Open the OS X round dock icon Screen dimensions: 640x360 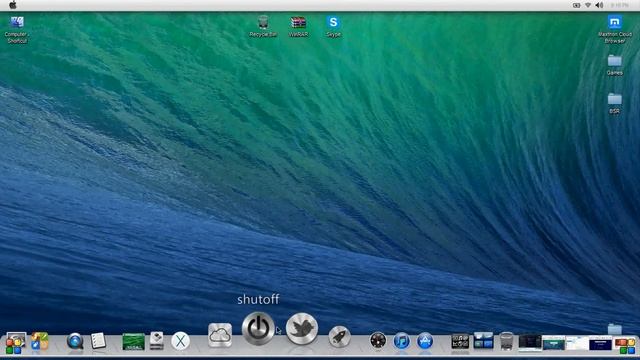tap(180, 341)
